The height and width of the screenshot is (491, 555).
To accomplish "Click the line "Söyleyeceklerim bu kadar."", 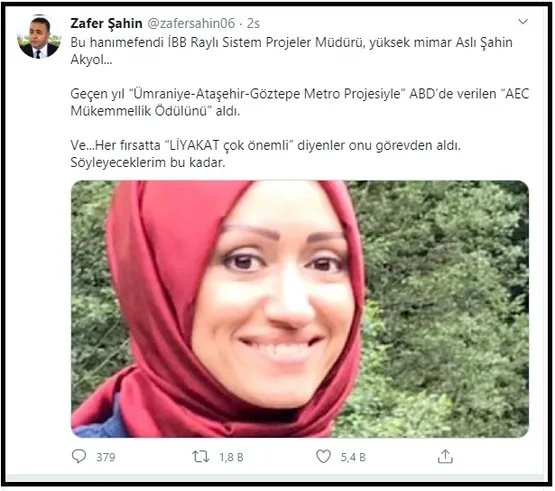I will (x=148, y=162).
